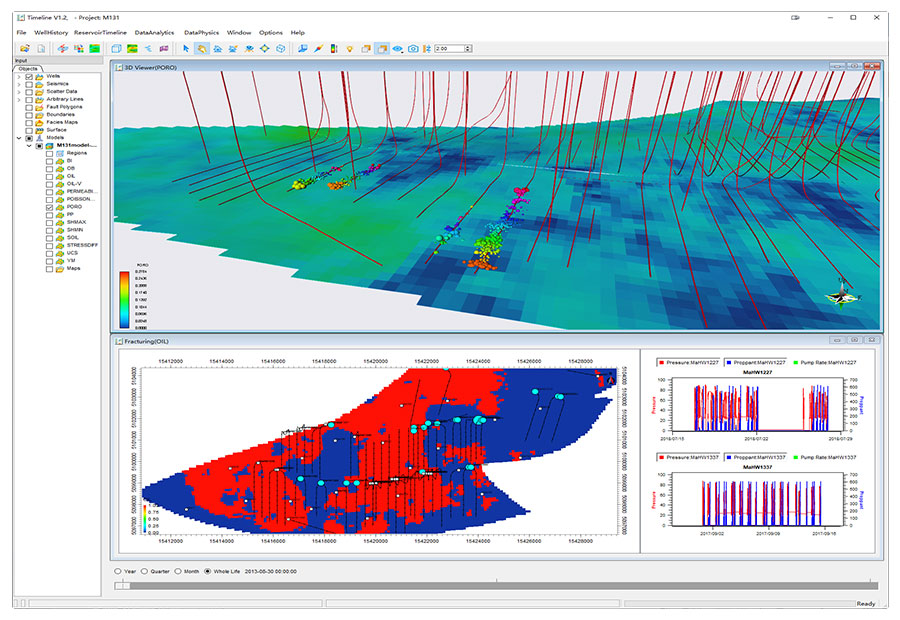This screenshot has height=620, width=900.
Task: Open the 3D box viewer toolbar icon
Action: (x=117, y=49)
